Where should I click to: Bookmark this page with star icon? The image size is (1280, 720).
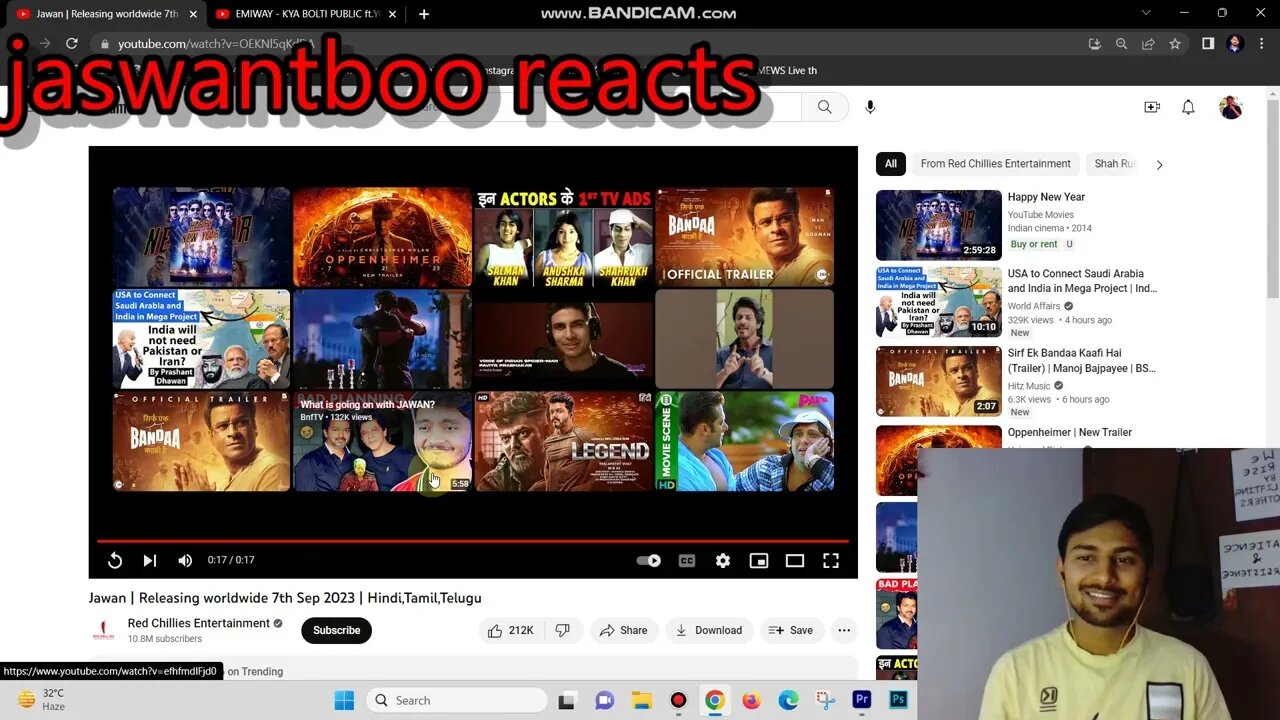point(1175,44)
